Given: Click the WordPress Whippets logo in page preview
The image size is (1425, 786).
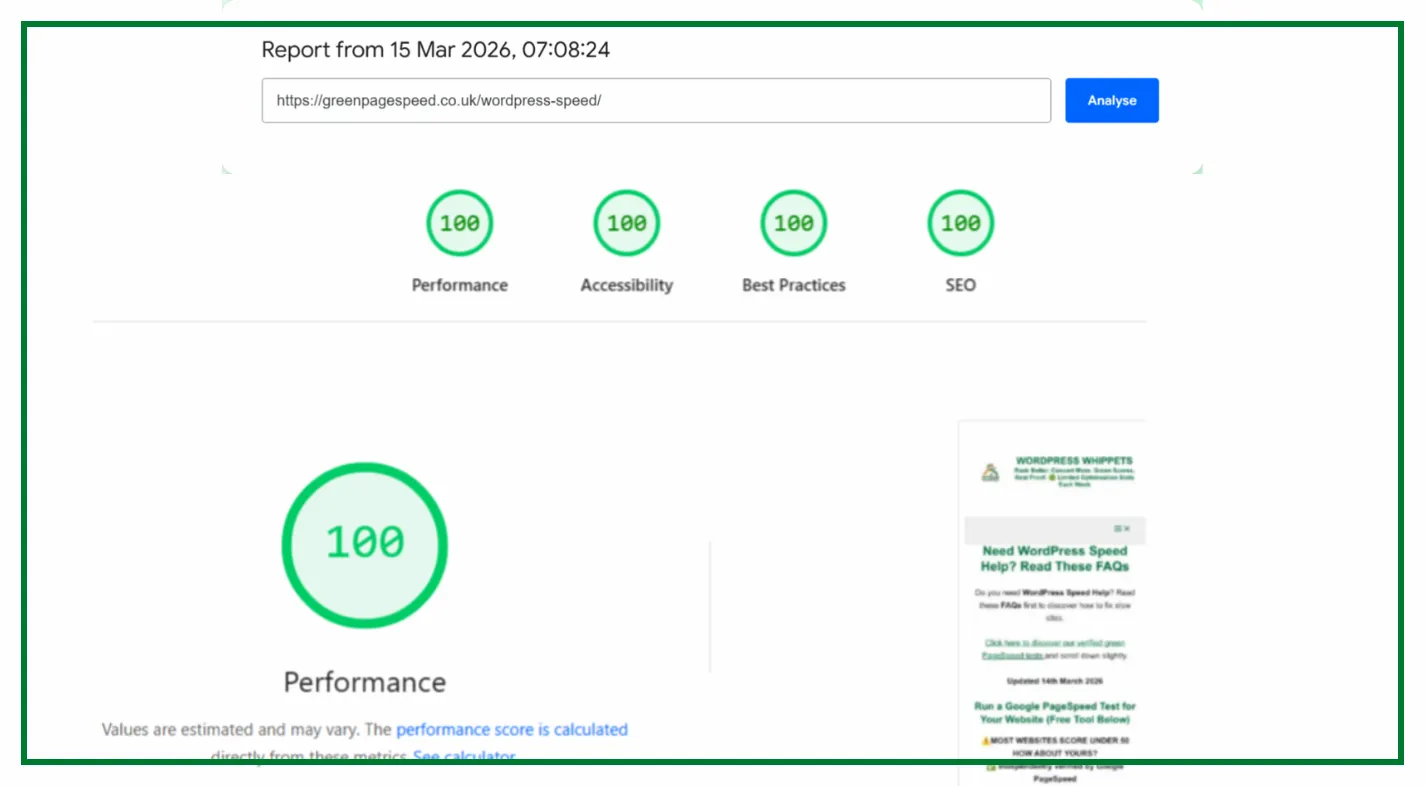Looking at the screenshot, I should (989, 473).
